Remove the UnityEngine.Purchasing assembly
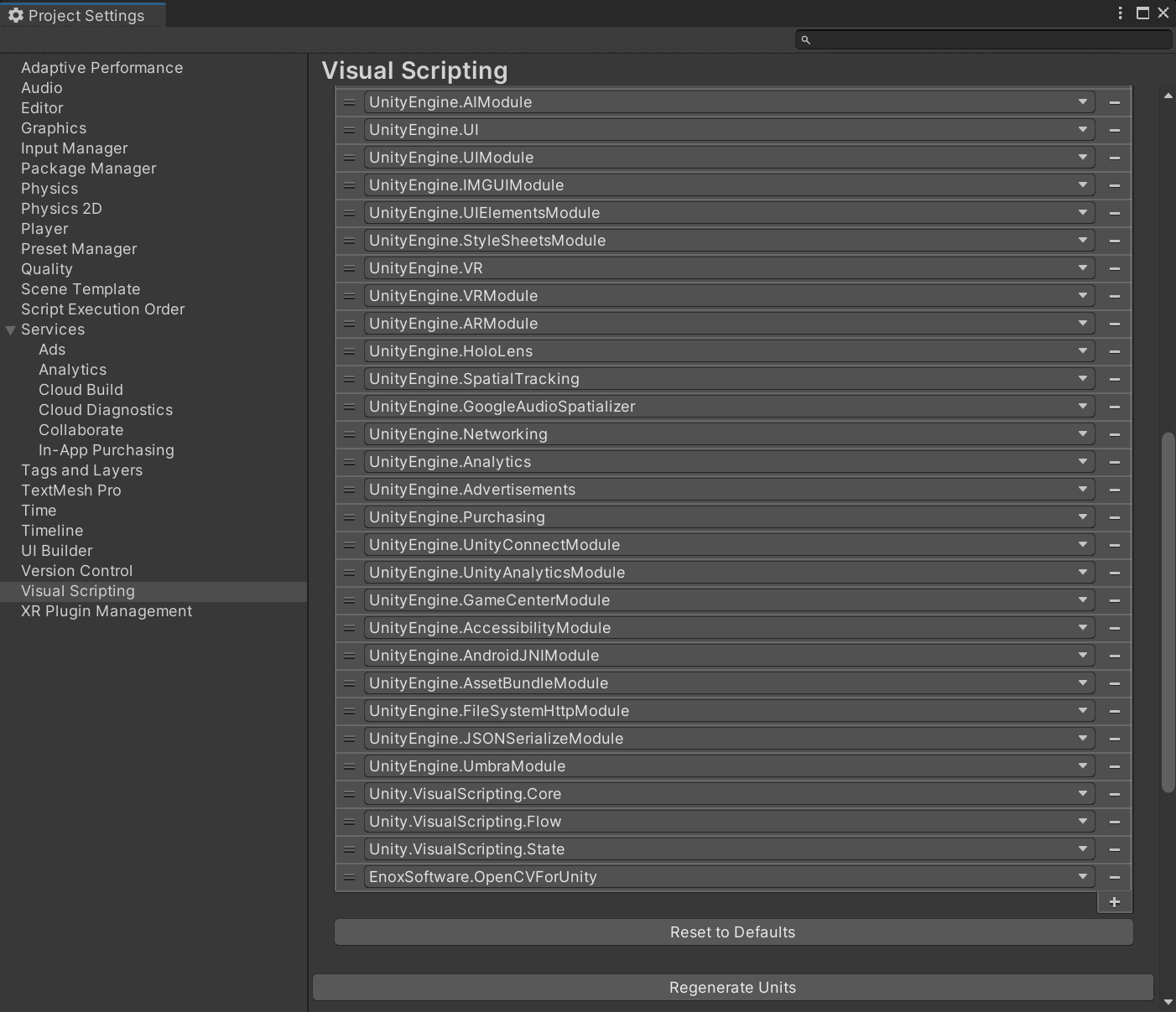The image size is (1176, 1012). 1115,517
